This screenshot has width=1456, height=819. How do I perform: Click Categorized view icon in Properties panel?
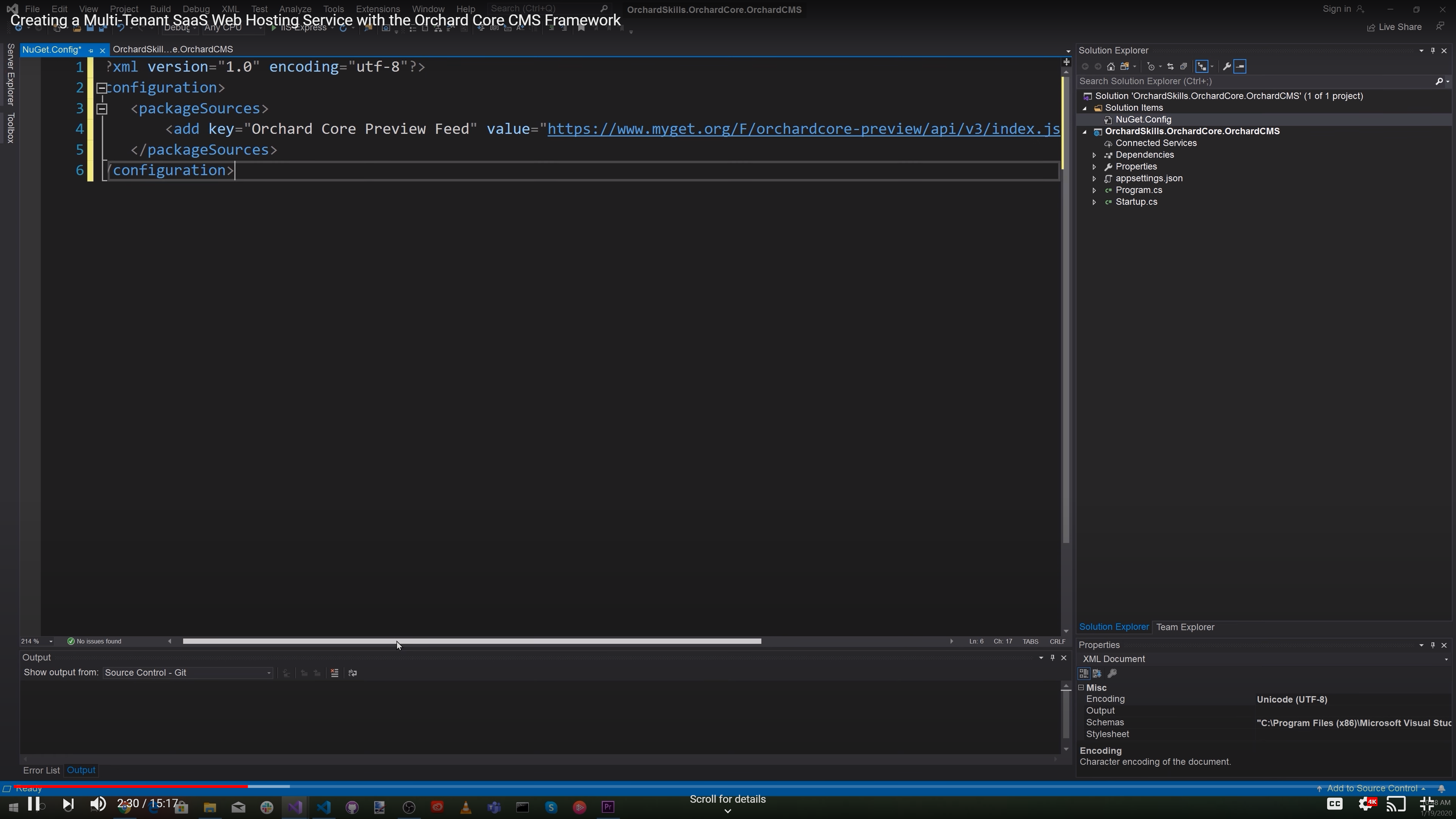pos(1084,673)
